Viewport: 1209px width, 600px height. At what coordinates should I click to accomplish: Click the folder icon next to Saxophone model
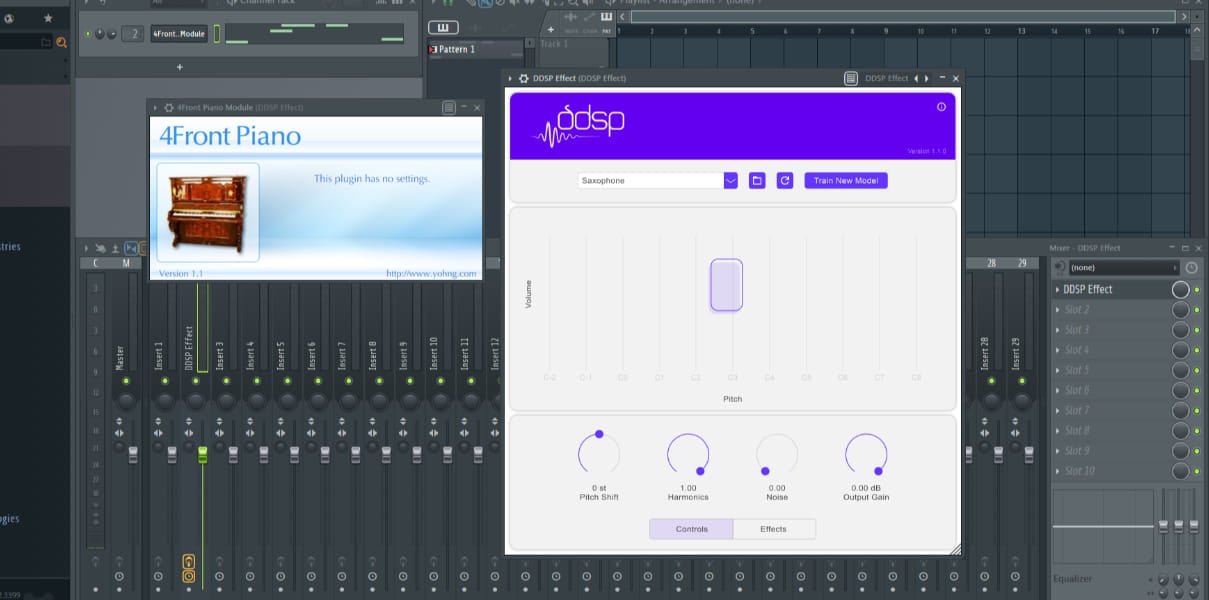pos(757,181)
